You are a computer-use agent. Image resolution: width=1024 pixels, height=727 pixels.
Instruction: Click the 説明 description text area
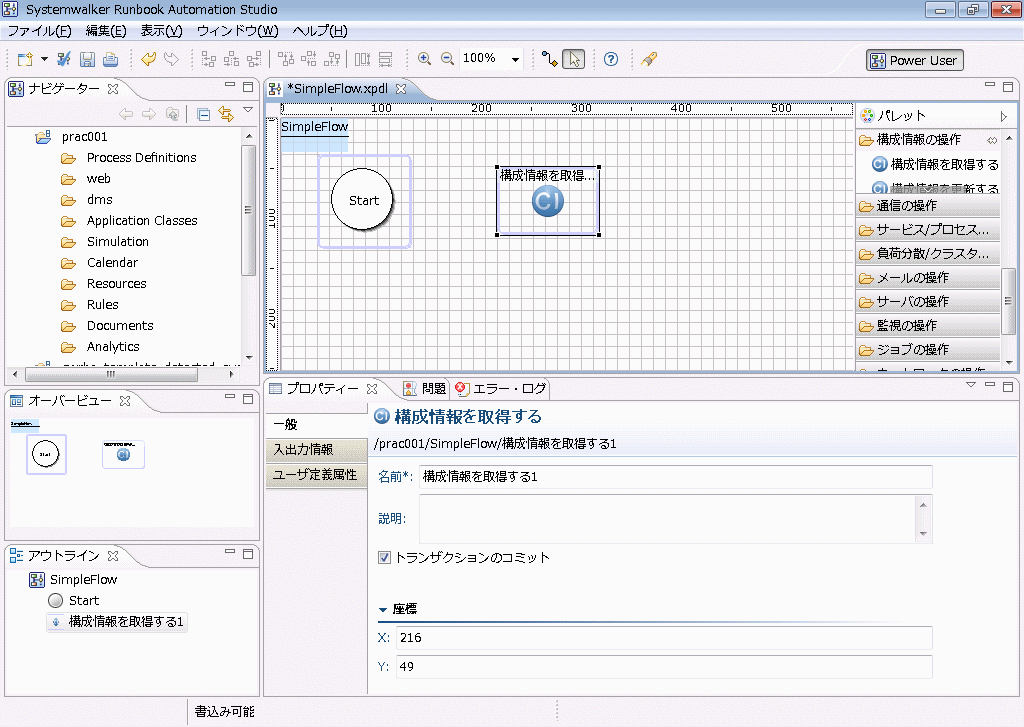coord(667,519)
